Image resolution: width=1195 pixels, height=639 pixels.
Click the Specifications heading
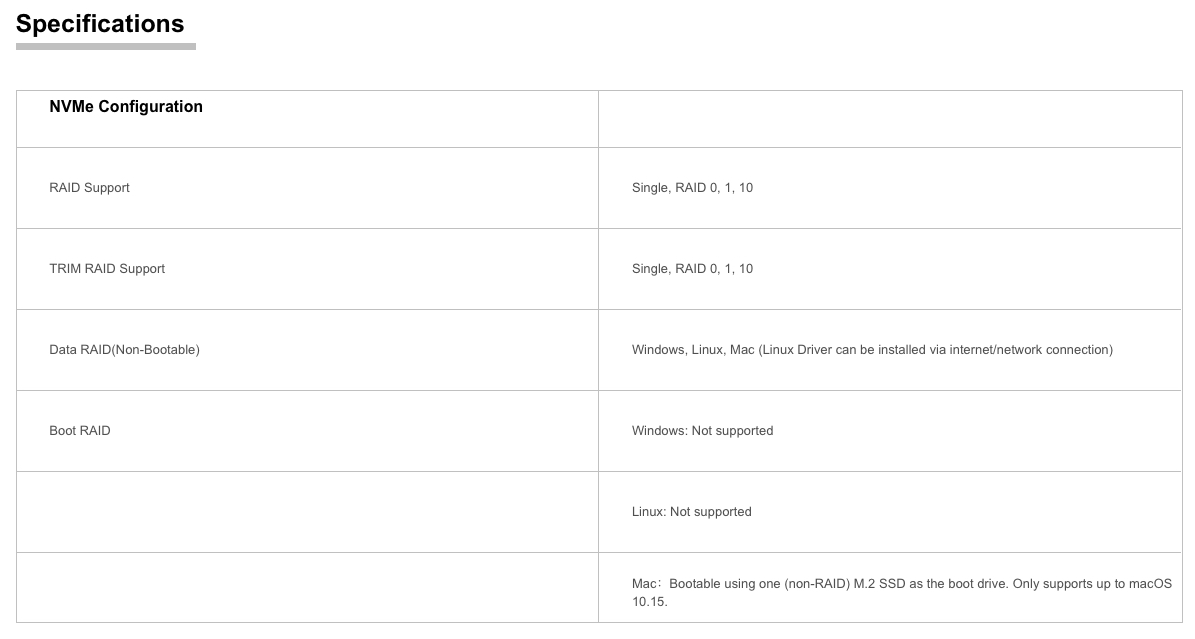100,24
